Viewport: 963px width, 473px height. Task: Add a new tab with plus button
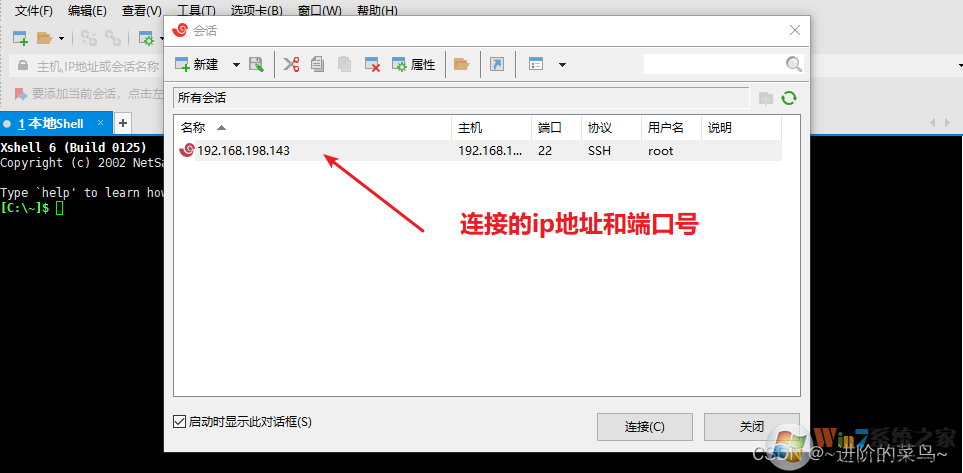(x=123, y=123)
